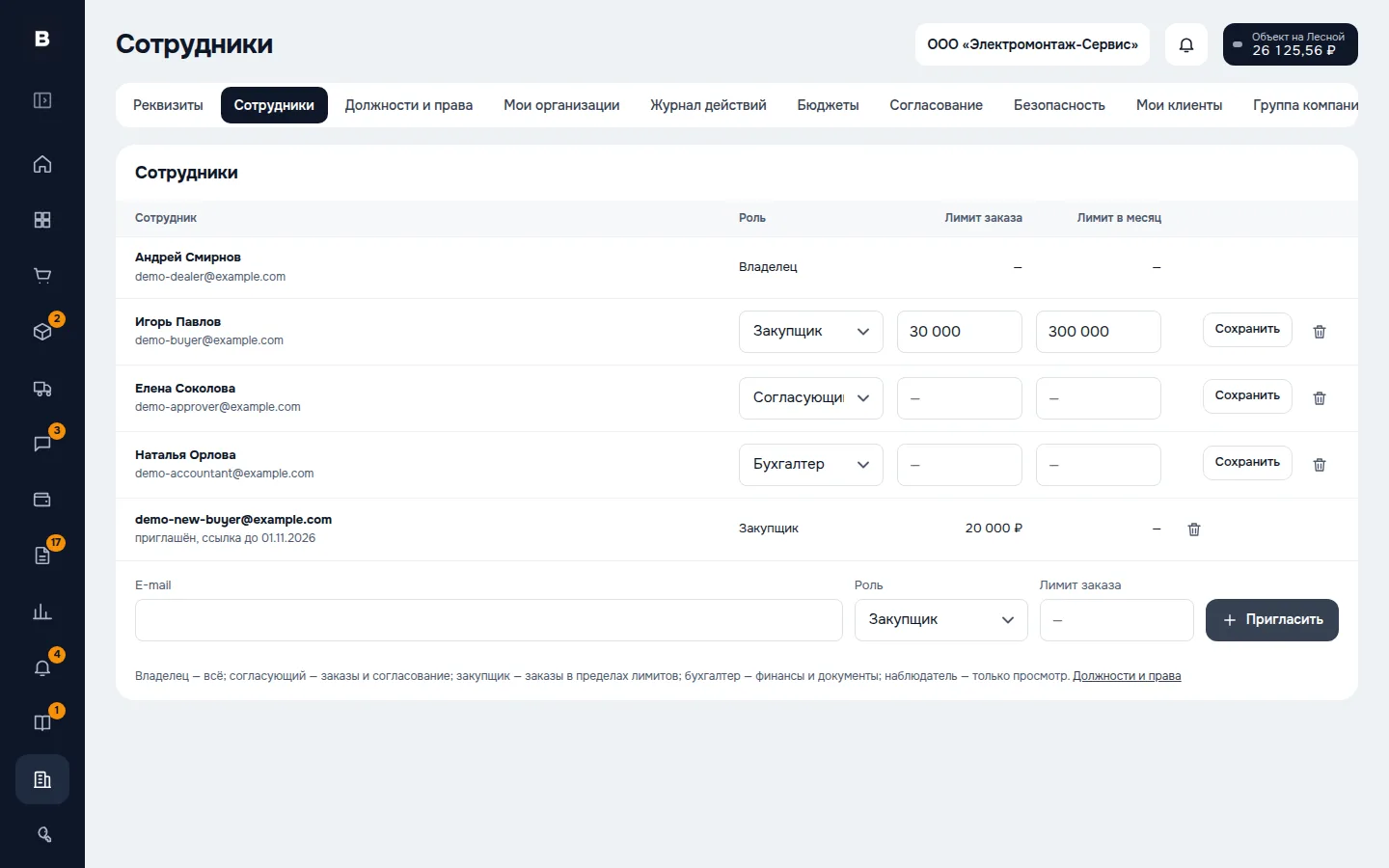
Task: Follow the Должности и права footer link
Action: click(x=1127, y=676)
